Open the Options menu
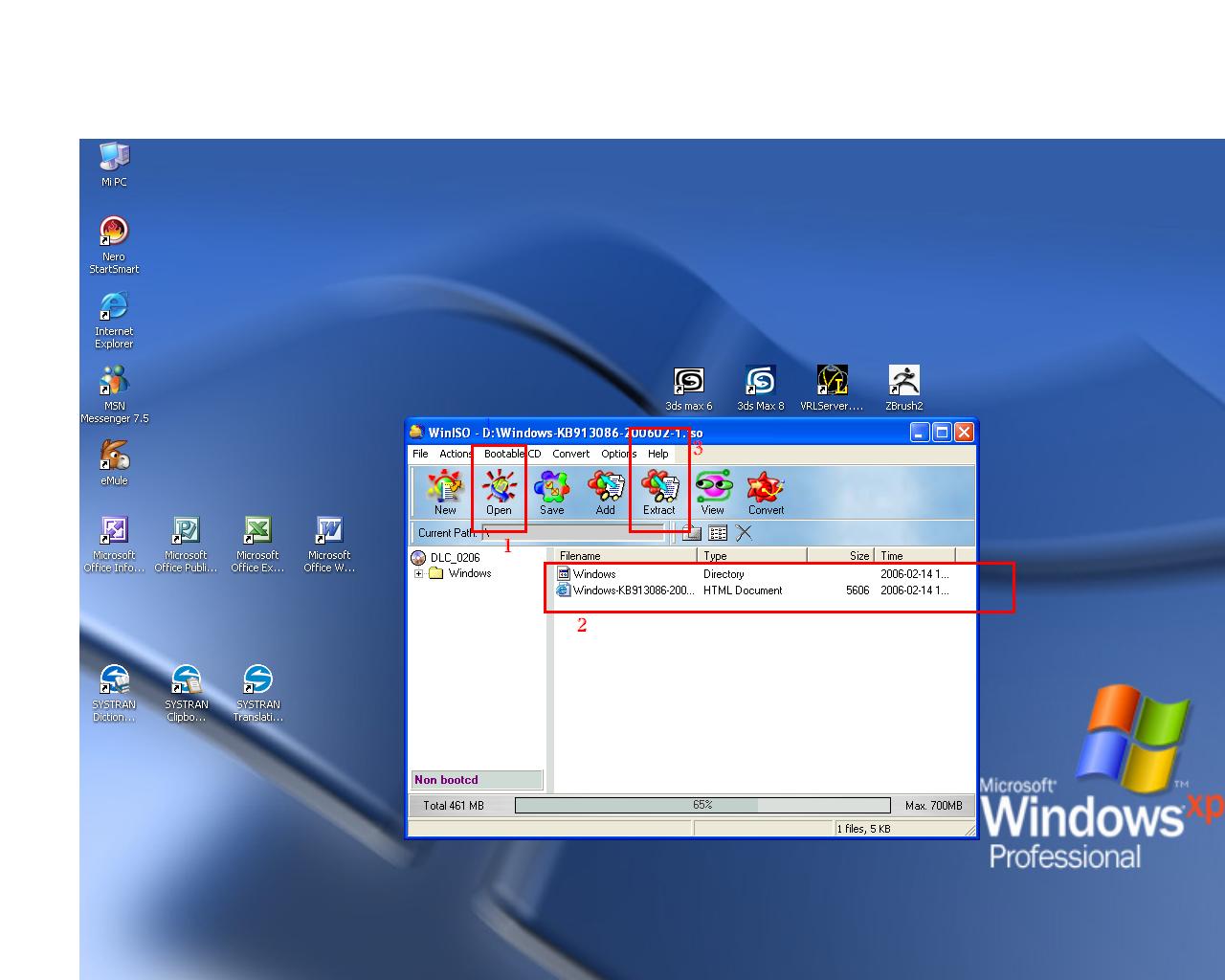 tap(618, 454)
